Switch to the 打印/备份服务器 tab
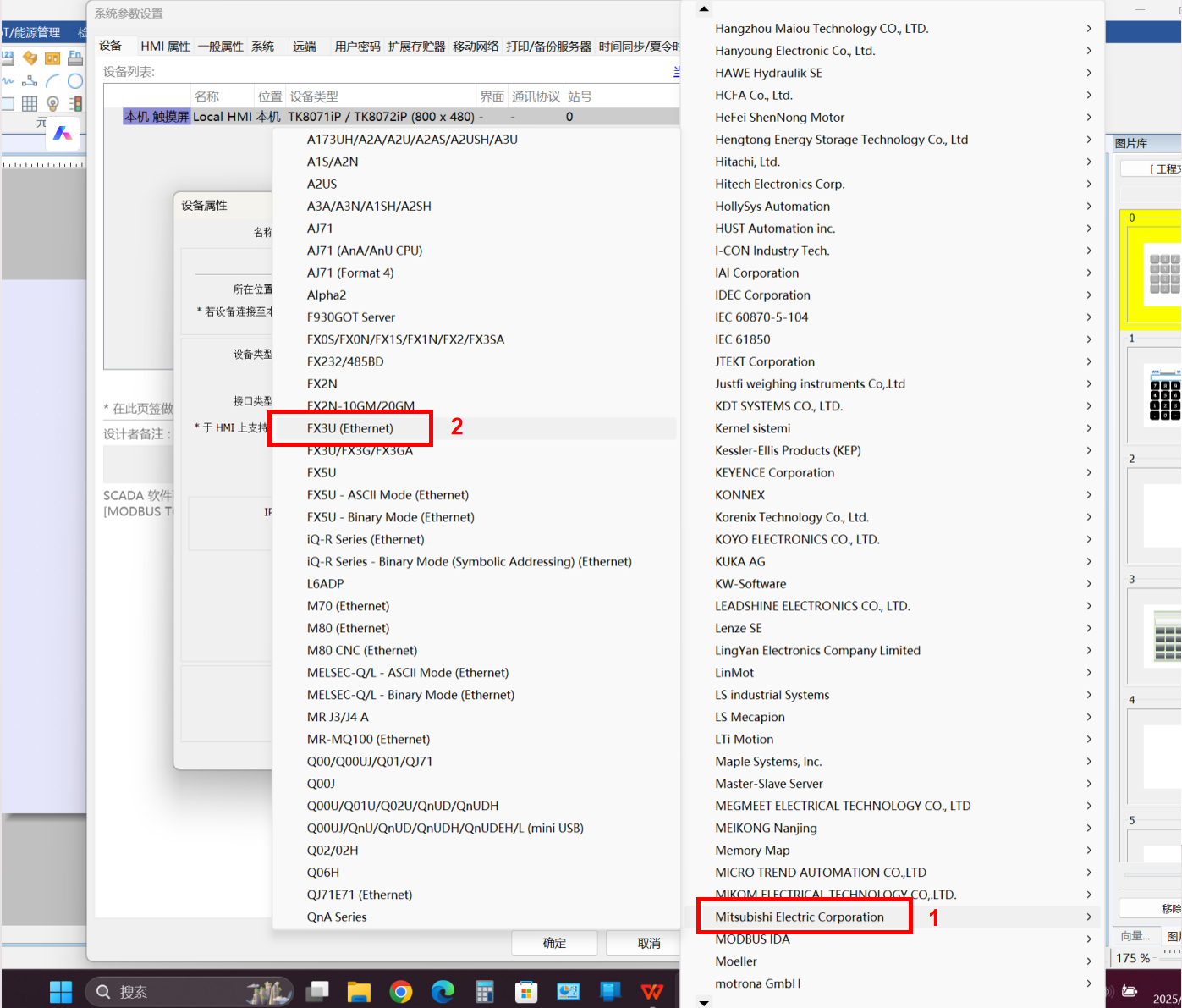Viewport: 1182px width, 1008px height. point(549,47)
